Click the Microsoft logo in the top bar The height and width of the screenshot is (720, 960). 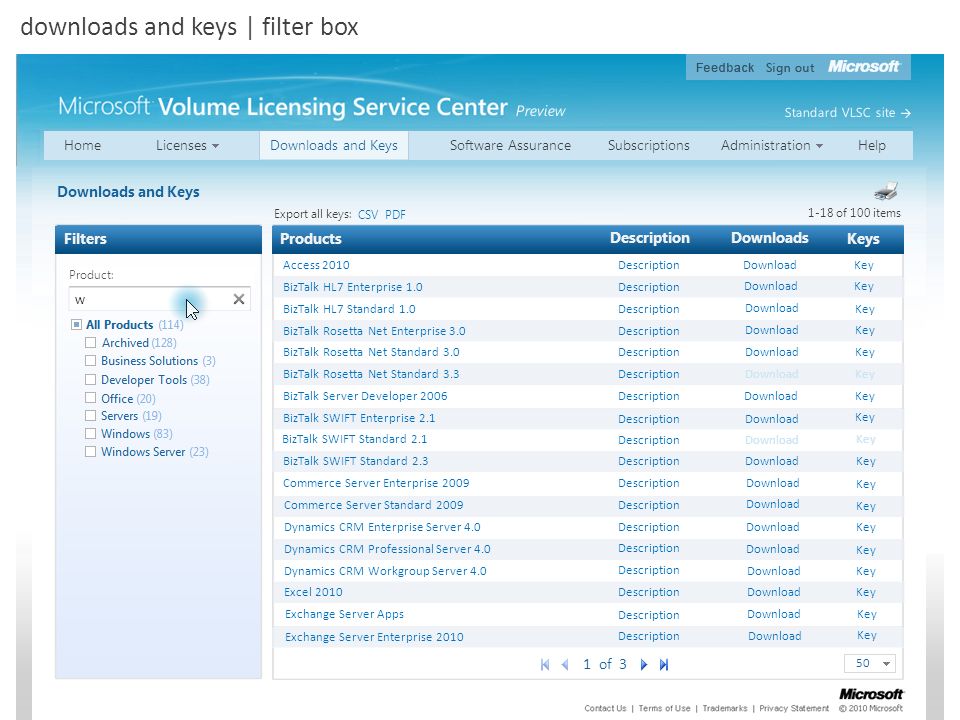[863, 66]
